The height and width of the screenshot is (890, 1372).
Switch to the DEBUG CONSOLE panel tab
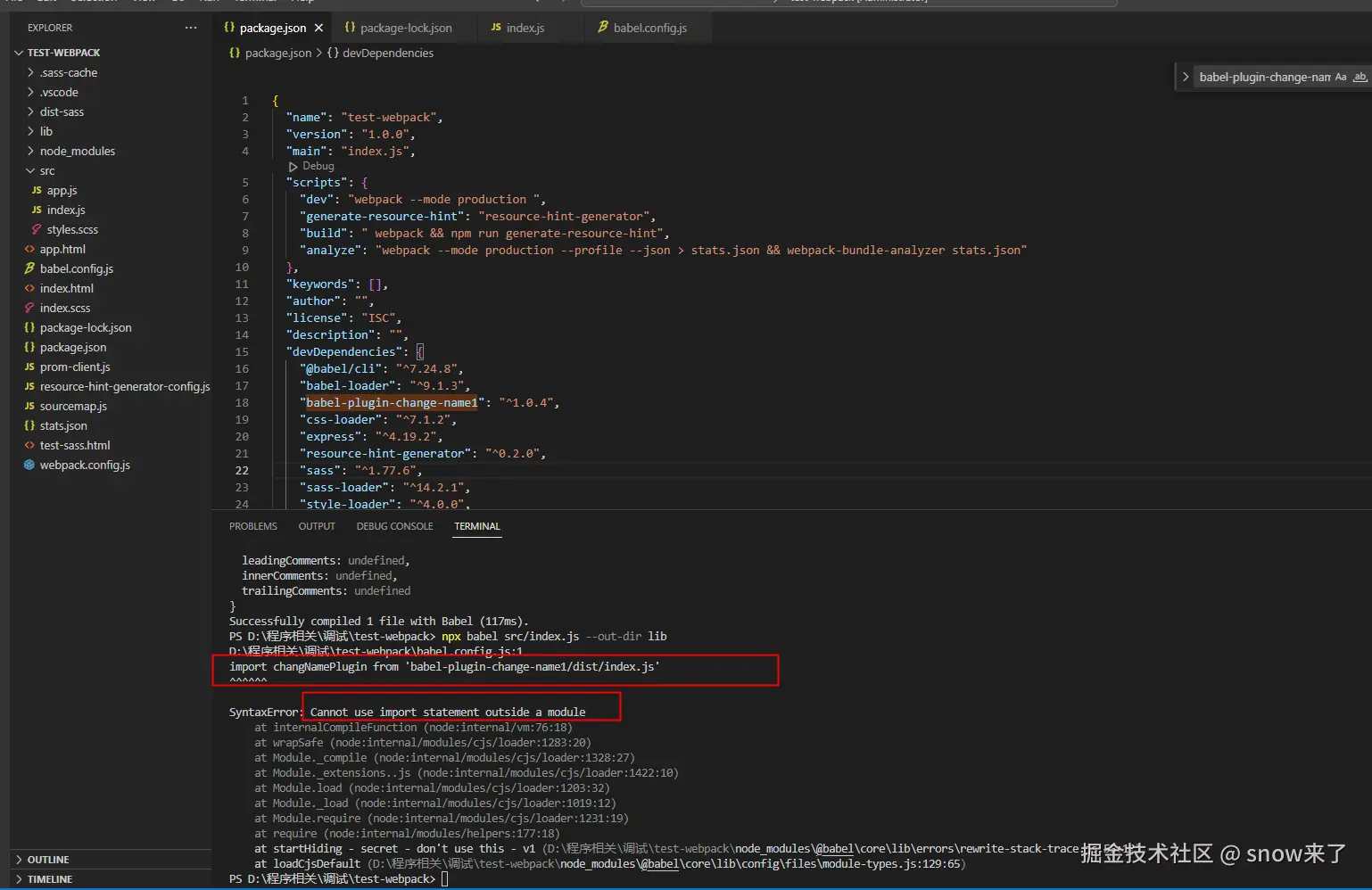(394, 526)
